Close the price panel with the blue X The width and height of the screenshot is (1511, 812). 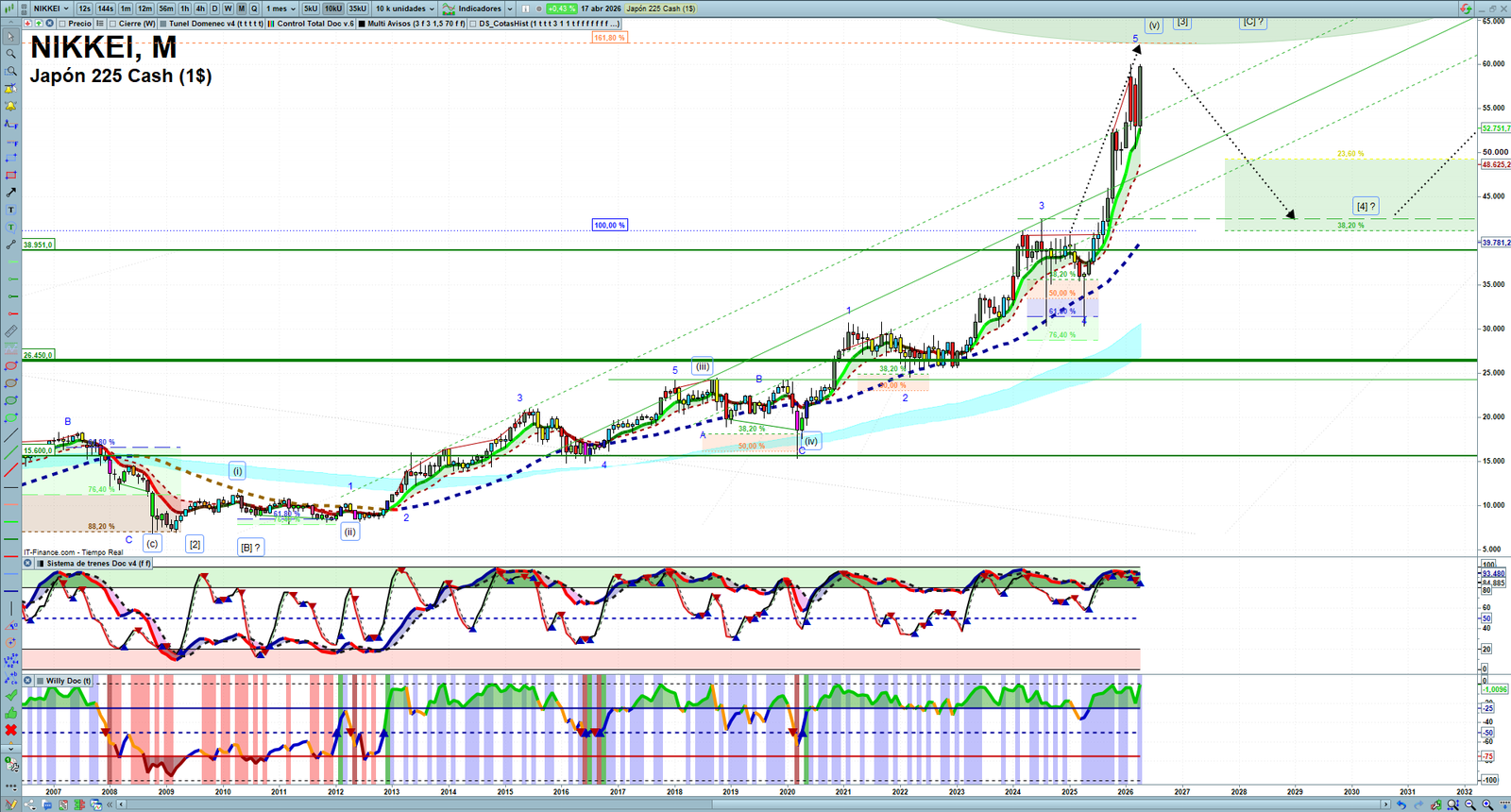(49, 24)
